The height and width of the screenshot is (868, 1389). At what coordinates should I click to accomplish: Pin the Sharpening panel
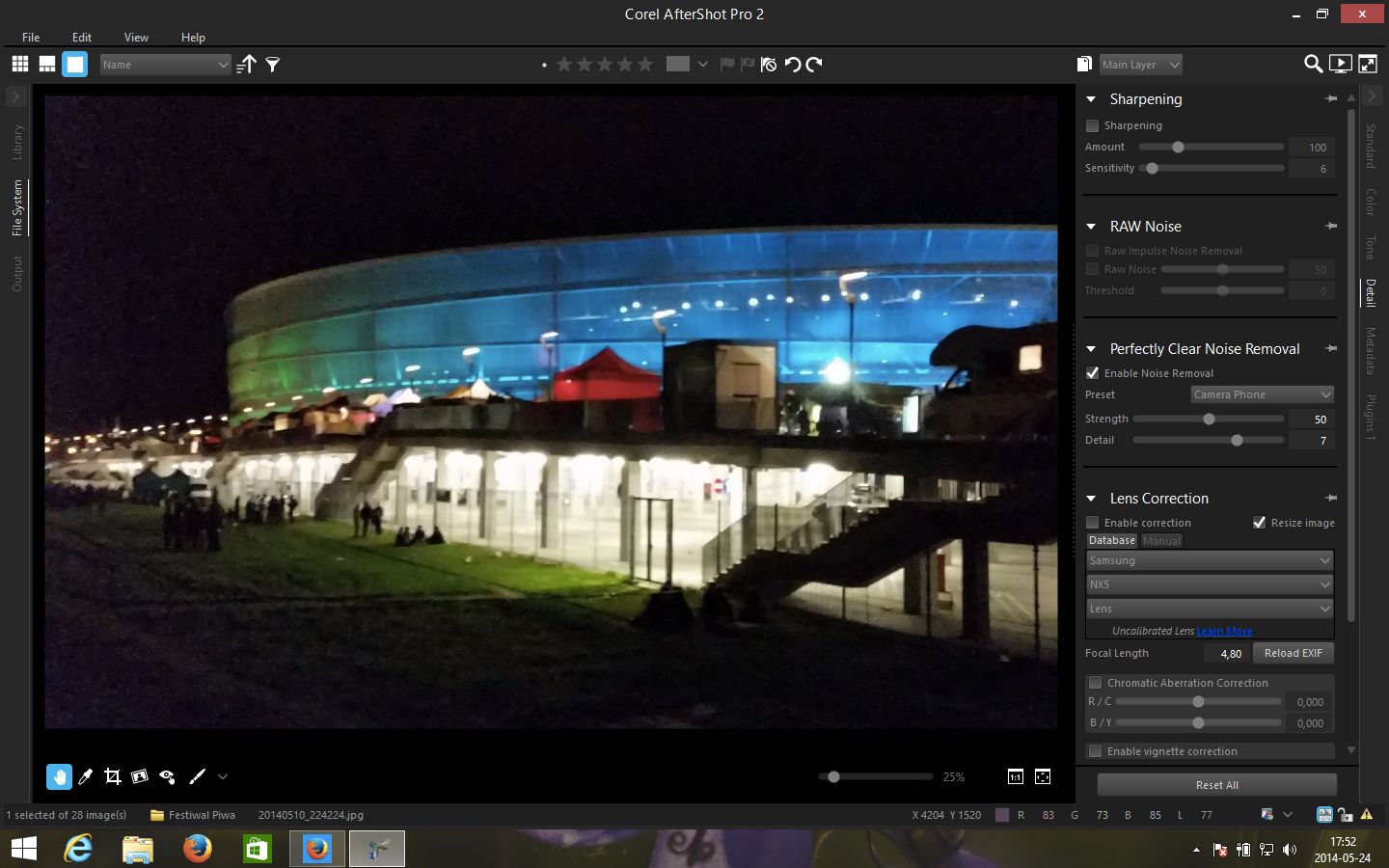tap(1331, 98)
